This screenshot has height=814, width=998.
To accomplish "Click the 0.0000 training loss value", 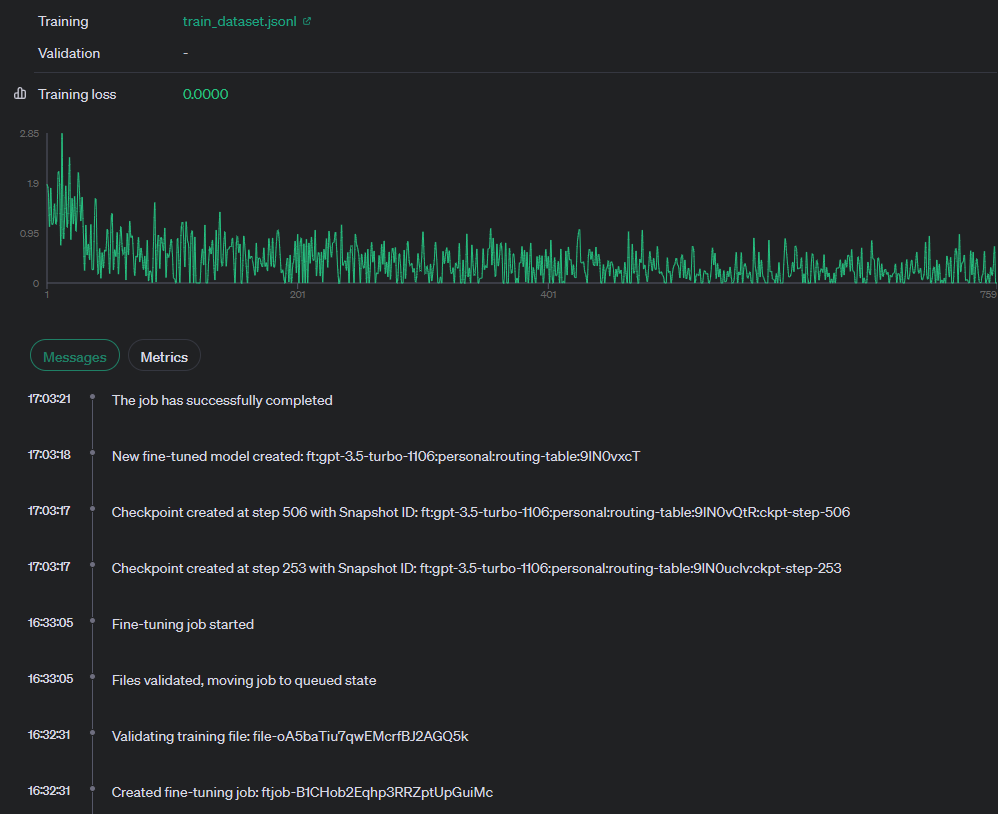I will 206,94.
